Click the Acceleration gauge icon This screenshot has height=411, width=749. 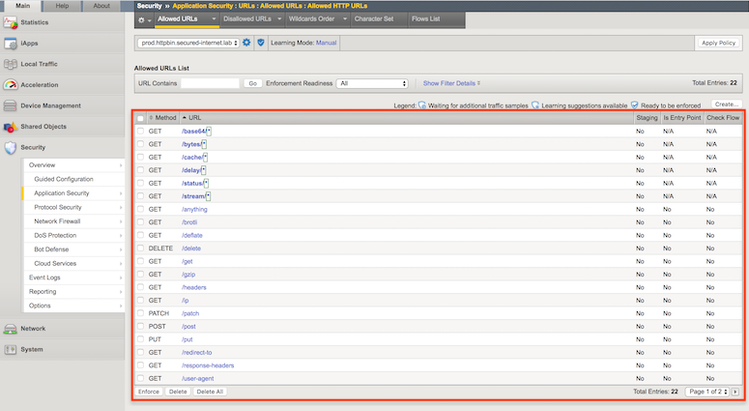click(10, 85)
